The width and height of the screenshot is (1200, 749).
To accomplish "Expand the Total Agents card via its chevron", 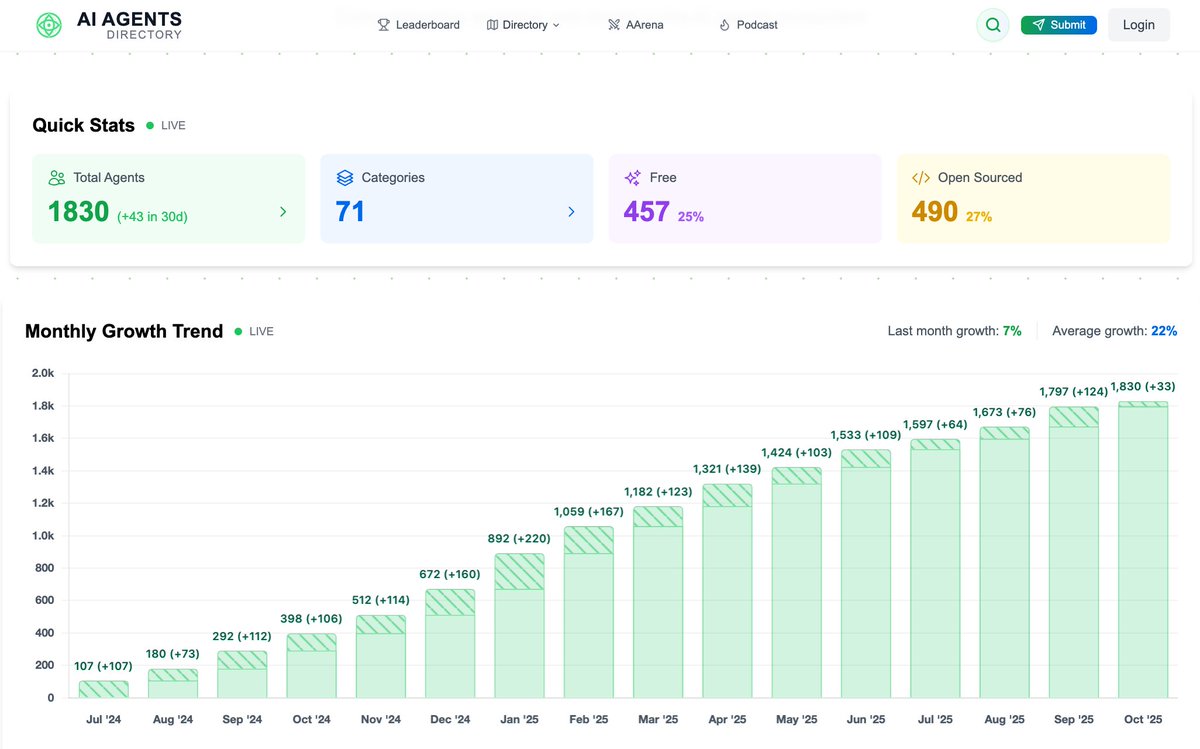I will point(284,212).
